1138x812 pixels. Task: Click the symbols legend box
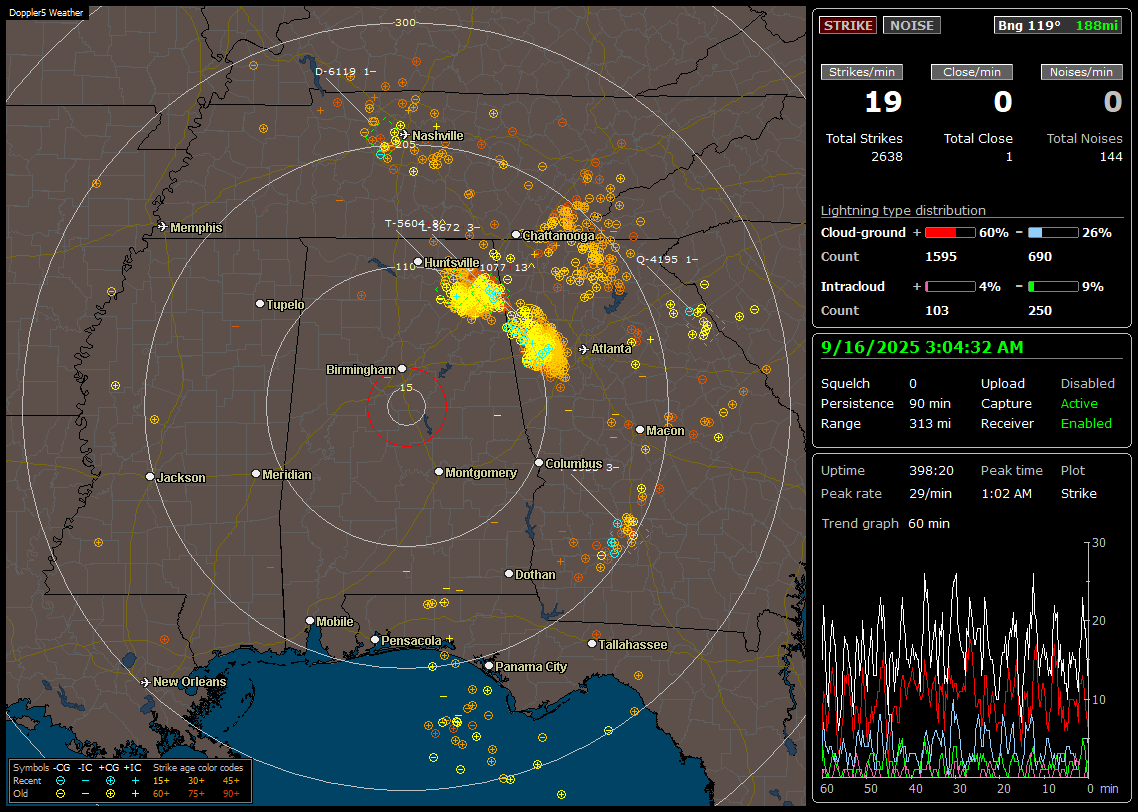click(130, 781)
